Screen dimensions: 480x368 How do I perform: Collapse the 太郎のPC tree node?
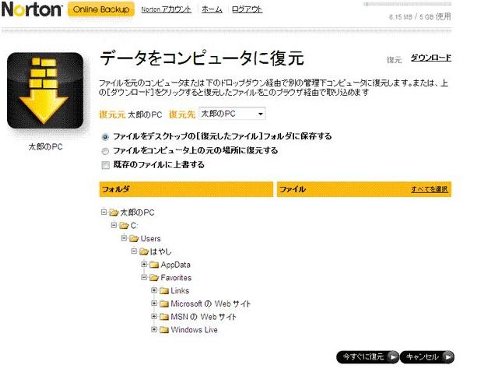pyautogui.click(x=104, y=212)
